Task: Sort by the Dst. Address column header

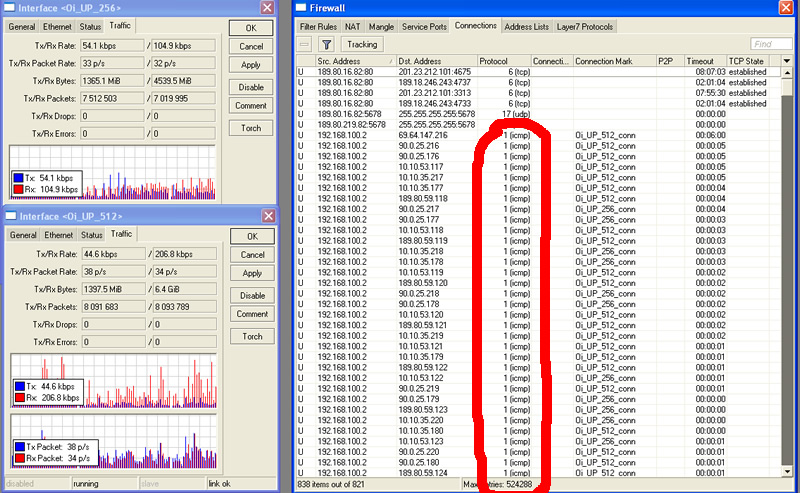Action: tap(437, 61)
